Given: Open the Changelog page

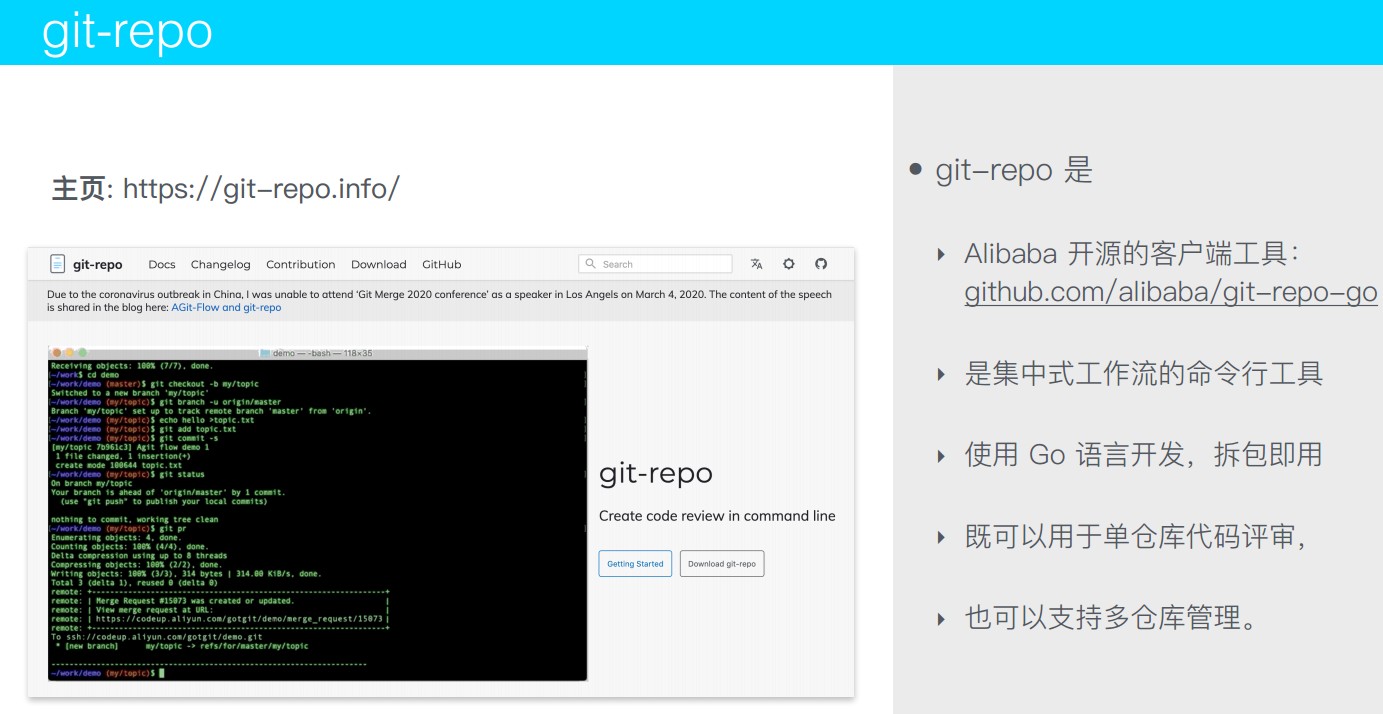Looking at the screenshot, I should tap(221, 264).
